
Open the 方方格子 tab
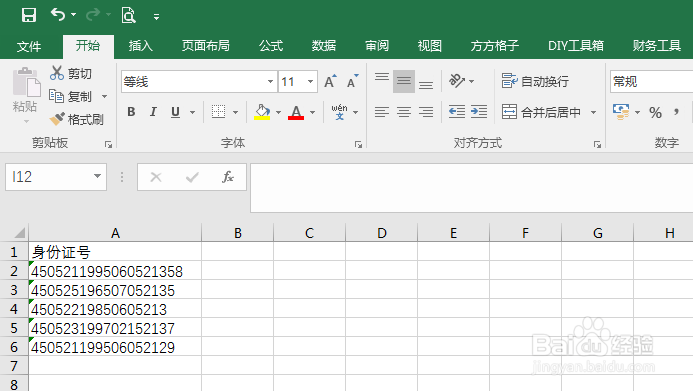[x=495, y=46]
